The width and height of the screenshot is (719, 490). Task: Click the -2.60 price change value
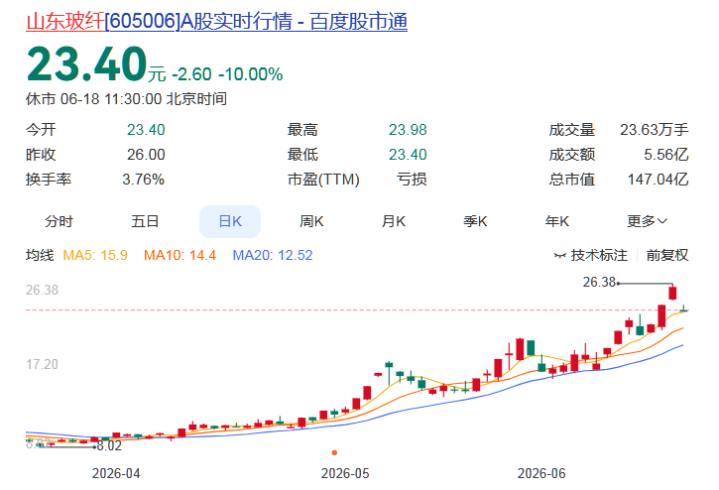pyautogui.click(x=192, y=74)
